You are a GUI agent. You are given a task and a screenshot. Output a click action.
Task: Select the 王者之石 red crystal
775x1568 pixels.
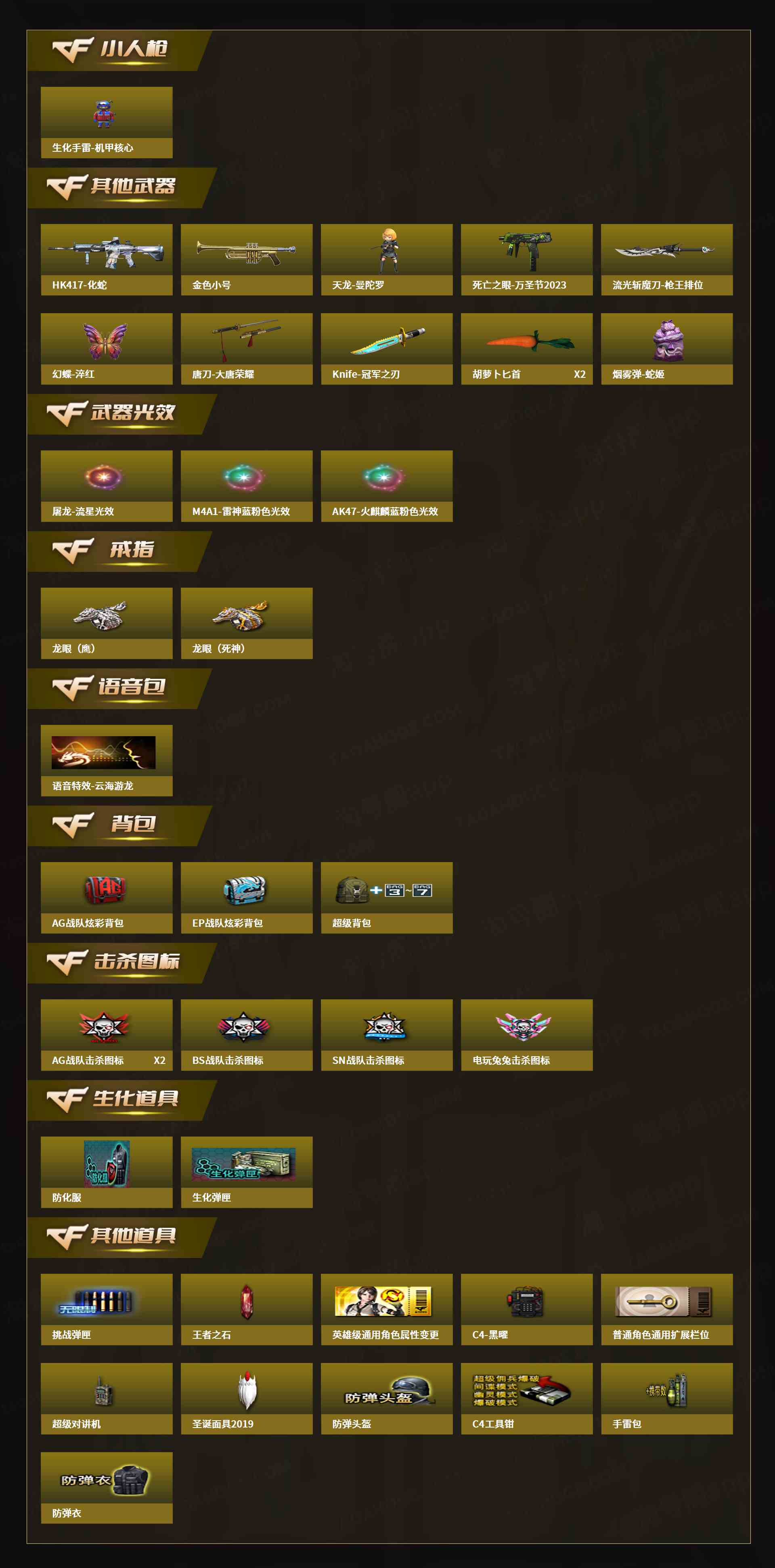pyautogui.click(x=247, y=1301)
